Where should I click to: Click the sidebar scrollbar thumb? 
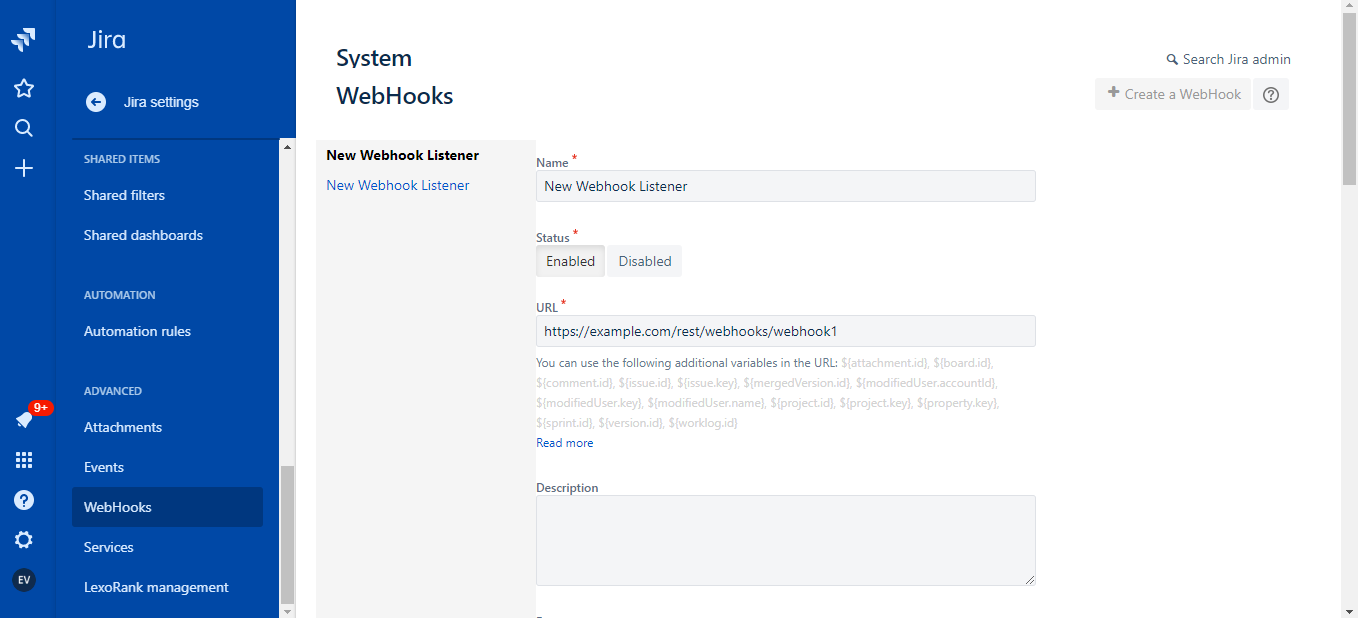tap(288, 534)
